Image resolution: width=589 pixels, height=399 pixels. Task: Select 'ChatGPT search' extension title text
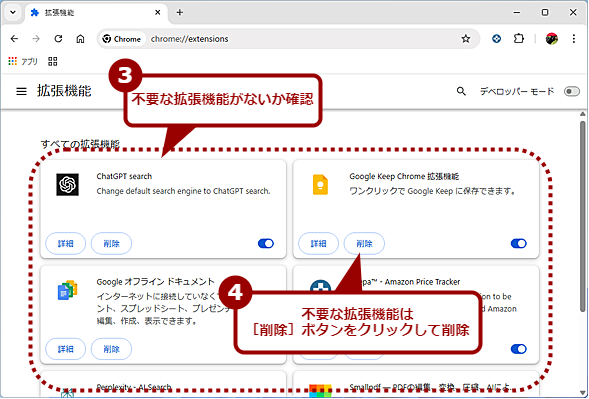tap(124, 176)
